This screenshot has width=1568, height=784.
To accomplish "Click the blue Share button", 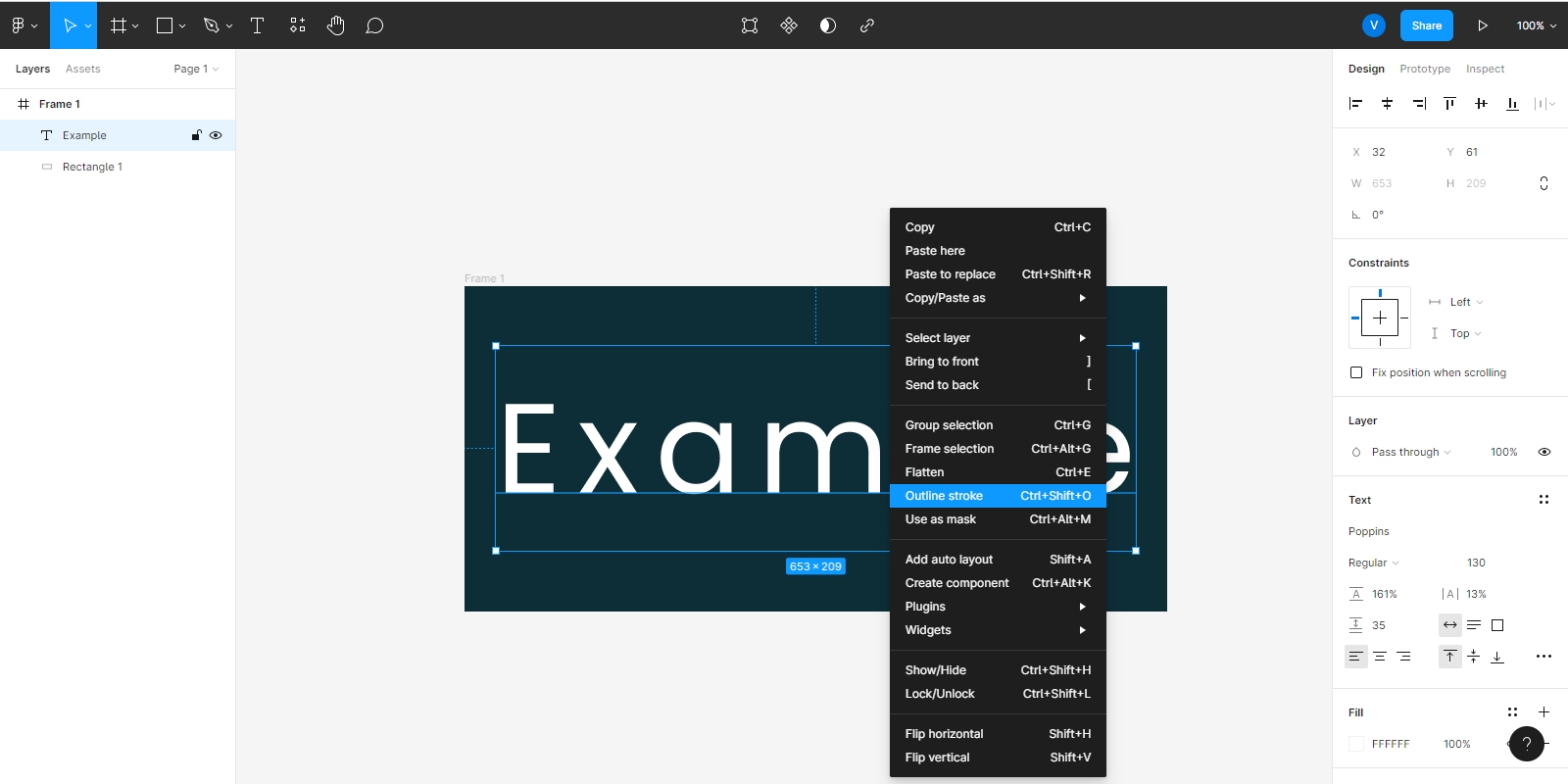I will 1426,25.
